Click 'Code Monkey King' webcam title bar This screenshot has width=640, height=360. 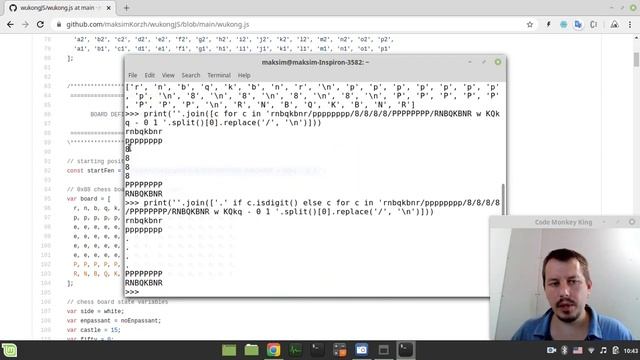pyautogui.click(x=563, y=222)
